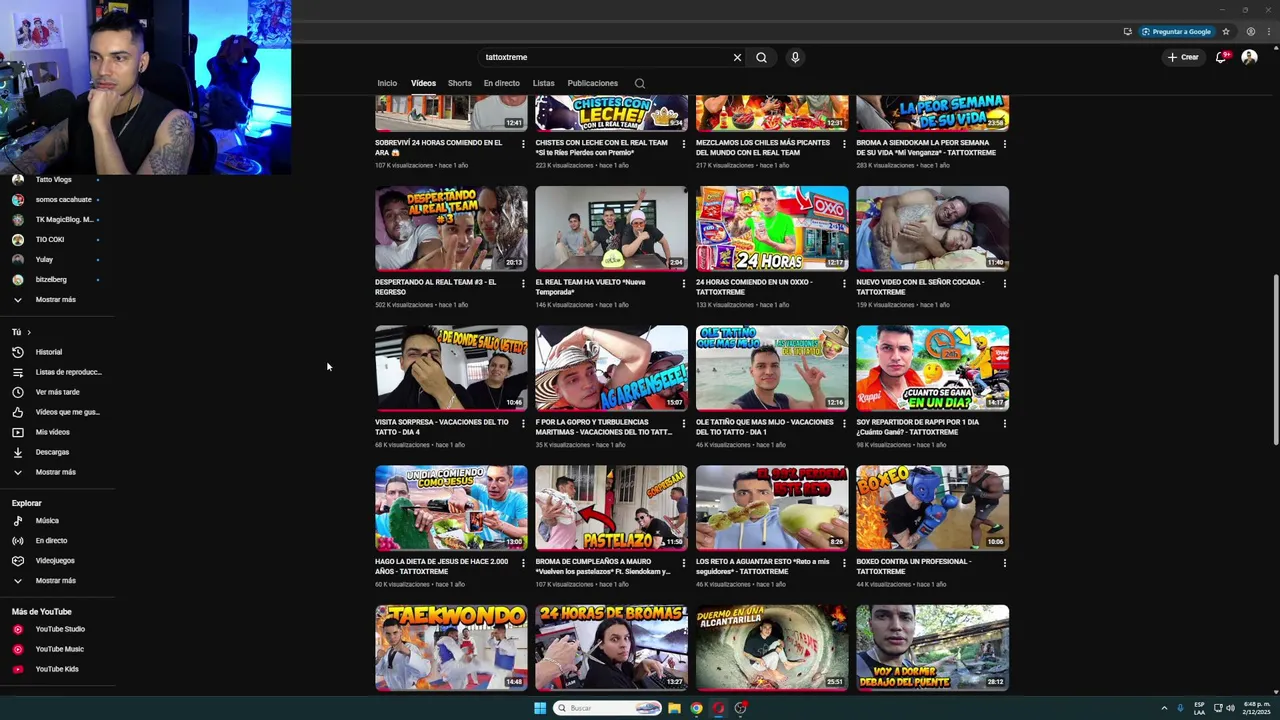This screenshot has height=720, width=1280.
Task: Open options for Despertando al Real Team video
Action: tap(523, 283)
